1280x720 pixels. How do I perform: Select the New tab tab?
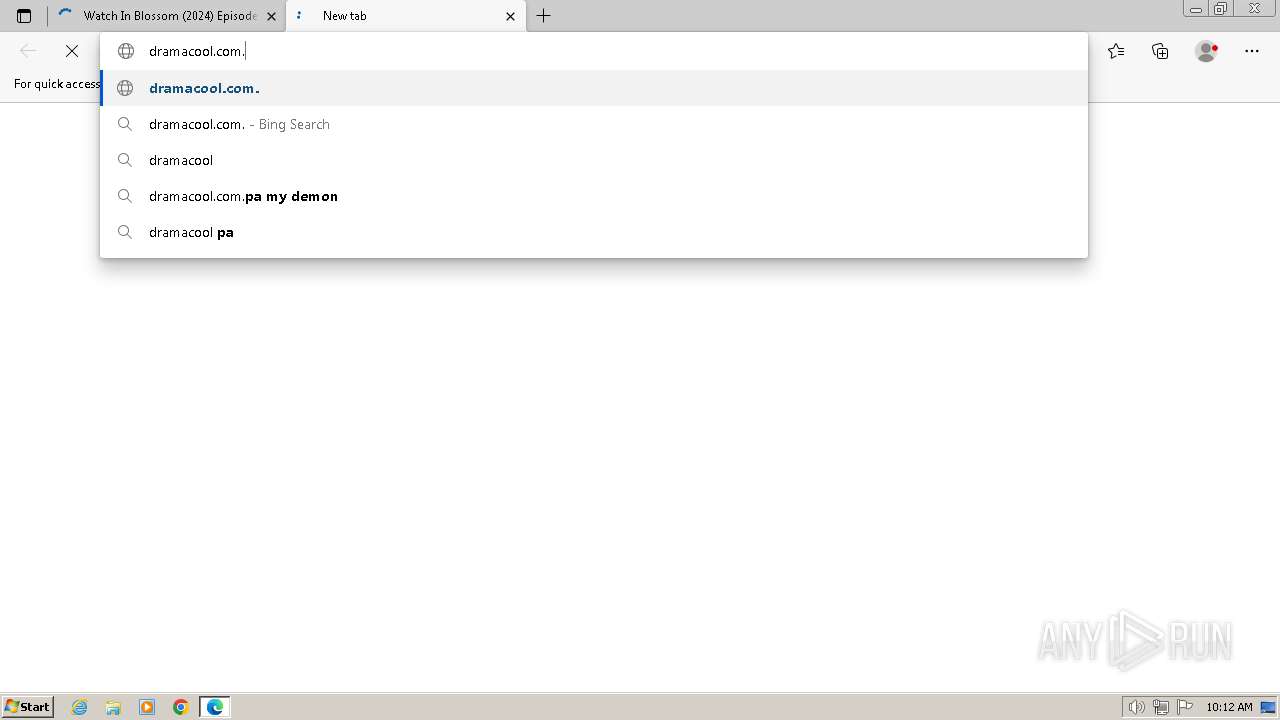click(406, 16)
